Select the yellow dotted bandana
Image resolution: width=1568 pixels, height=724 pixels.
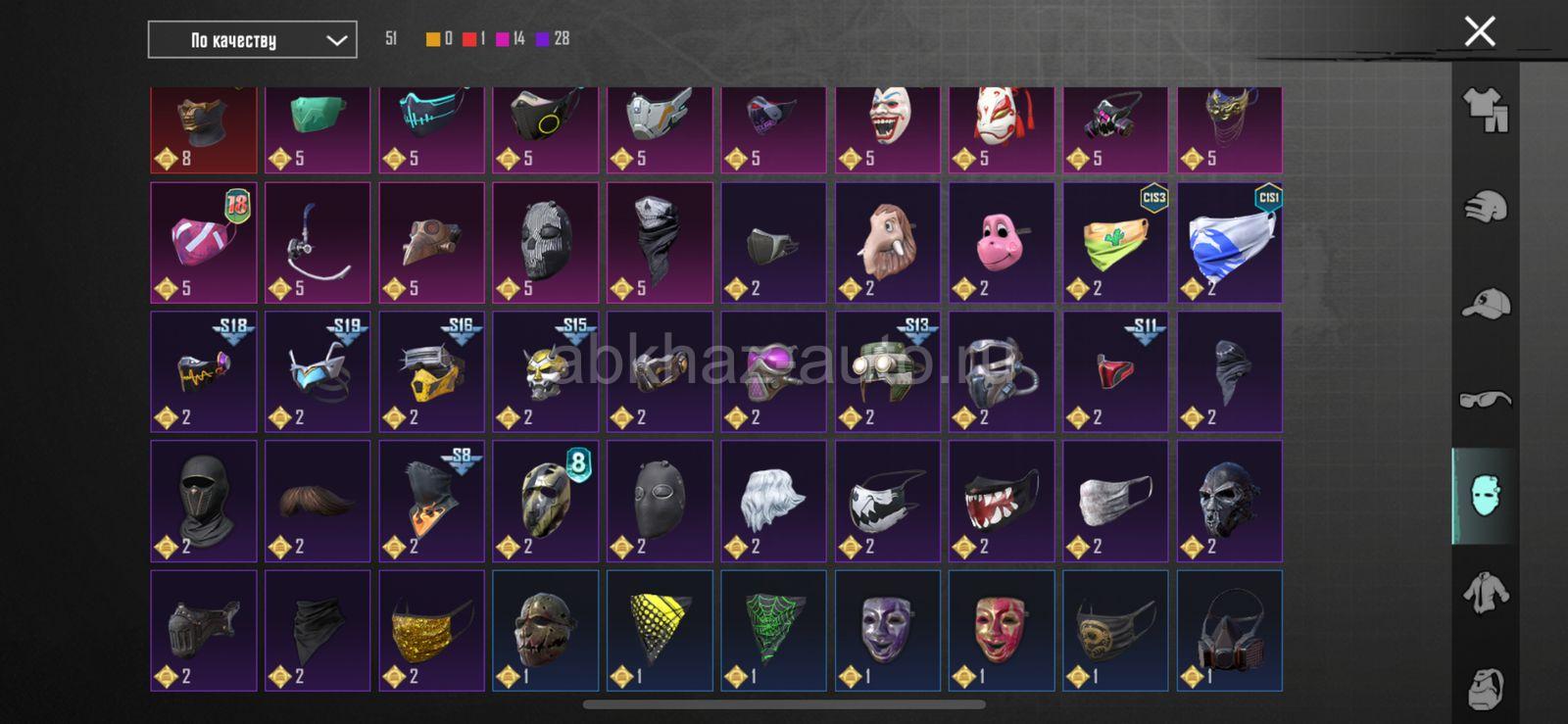click(660, 631)
